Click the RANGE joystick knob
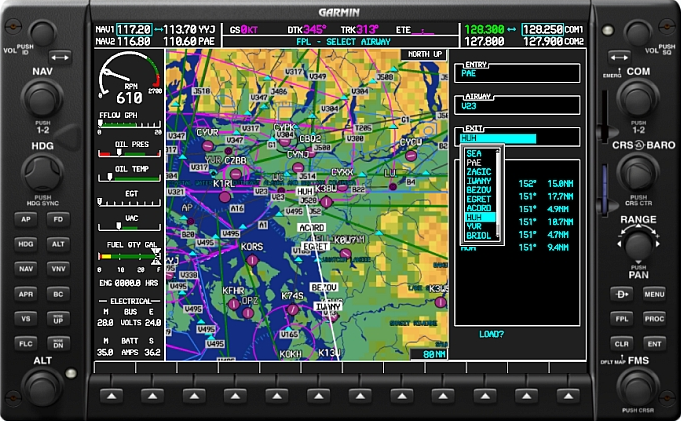Screen dimensions: 681x421 pos(638,243)
